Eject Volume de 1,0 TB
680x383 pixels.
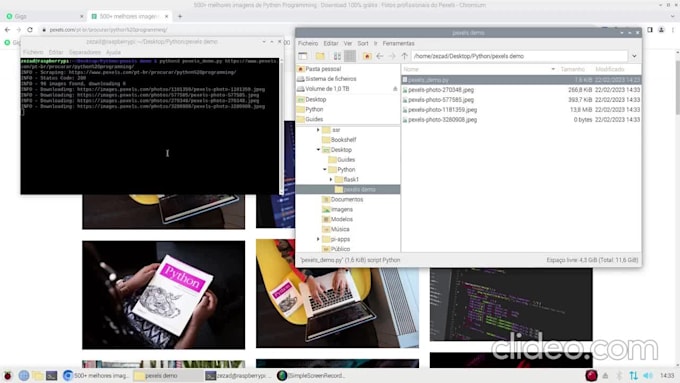395,88
